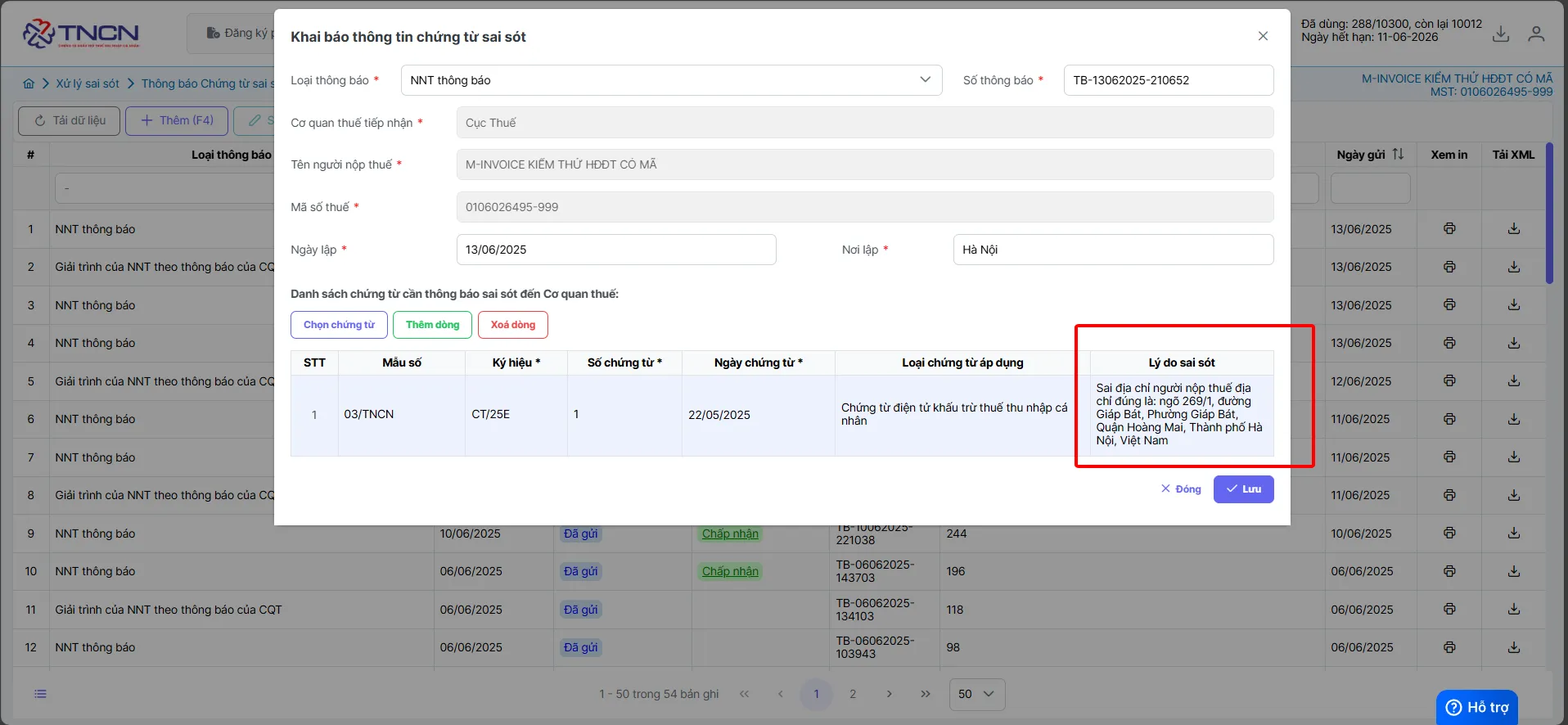The height and width of the screenshot is (725, 1568).
Task: Download XML for the row 2 notification
Action: pyautogui.click(x=1514, y=267)
